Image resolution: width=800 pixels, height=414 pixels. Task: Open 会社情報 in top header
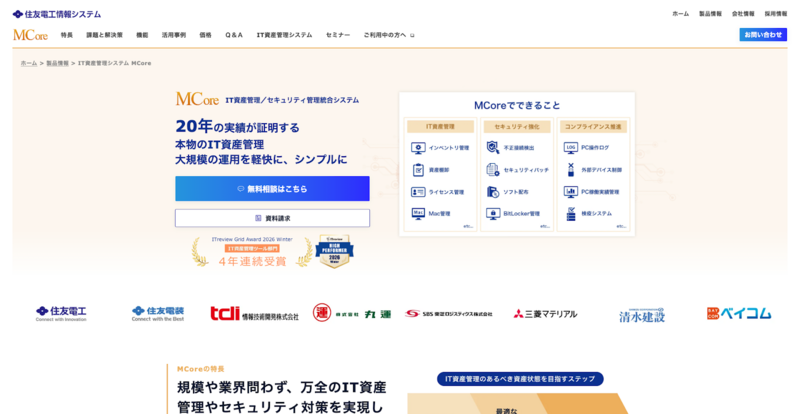coord(743,14)
